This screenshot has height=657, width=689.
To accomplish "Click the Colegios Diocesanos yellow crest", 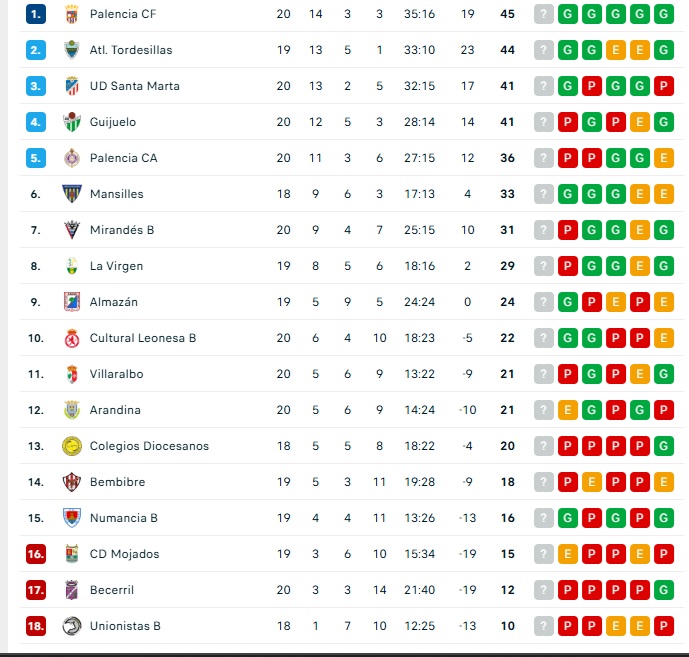I will (x=71, y=446).
